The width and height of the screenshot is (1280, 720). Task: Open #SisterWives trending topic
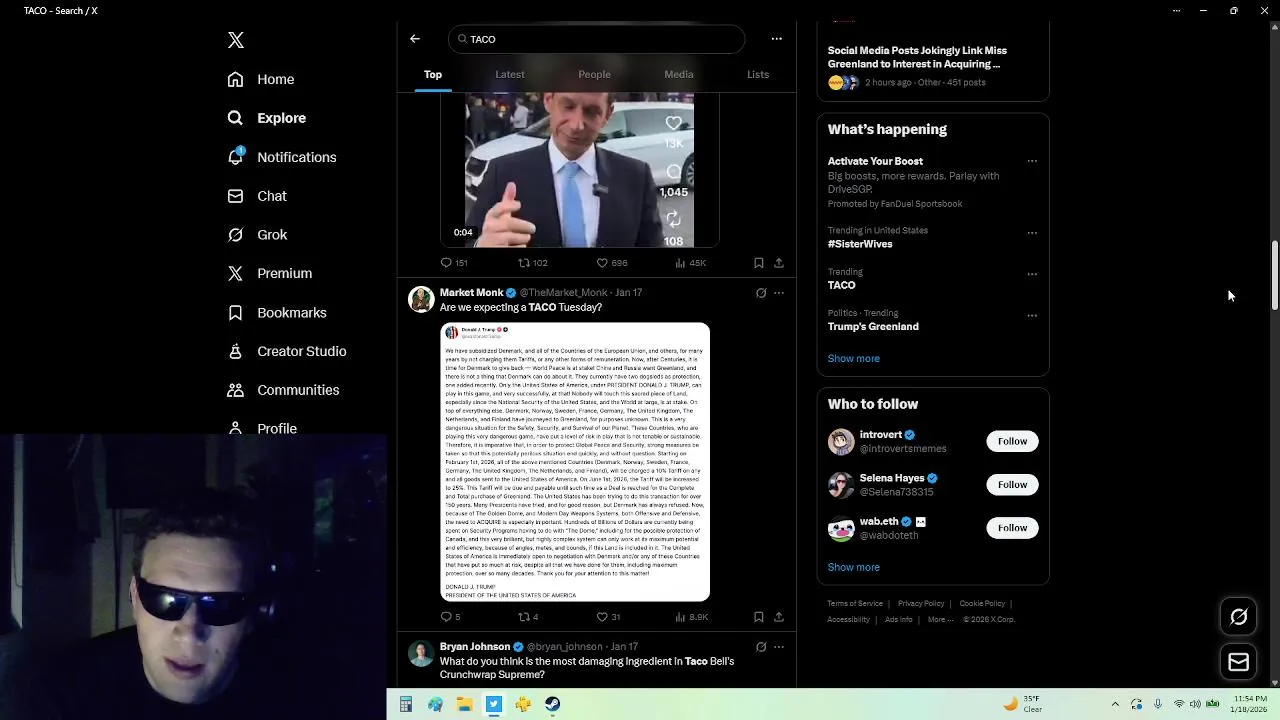click(860, 244)
